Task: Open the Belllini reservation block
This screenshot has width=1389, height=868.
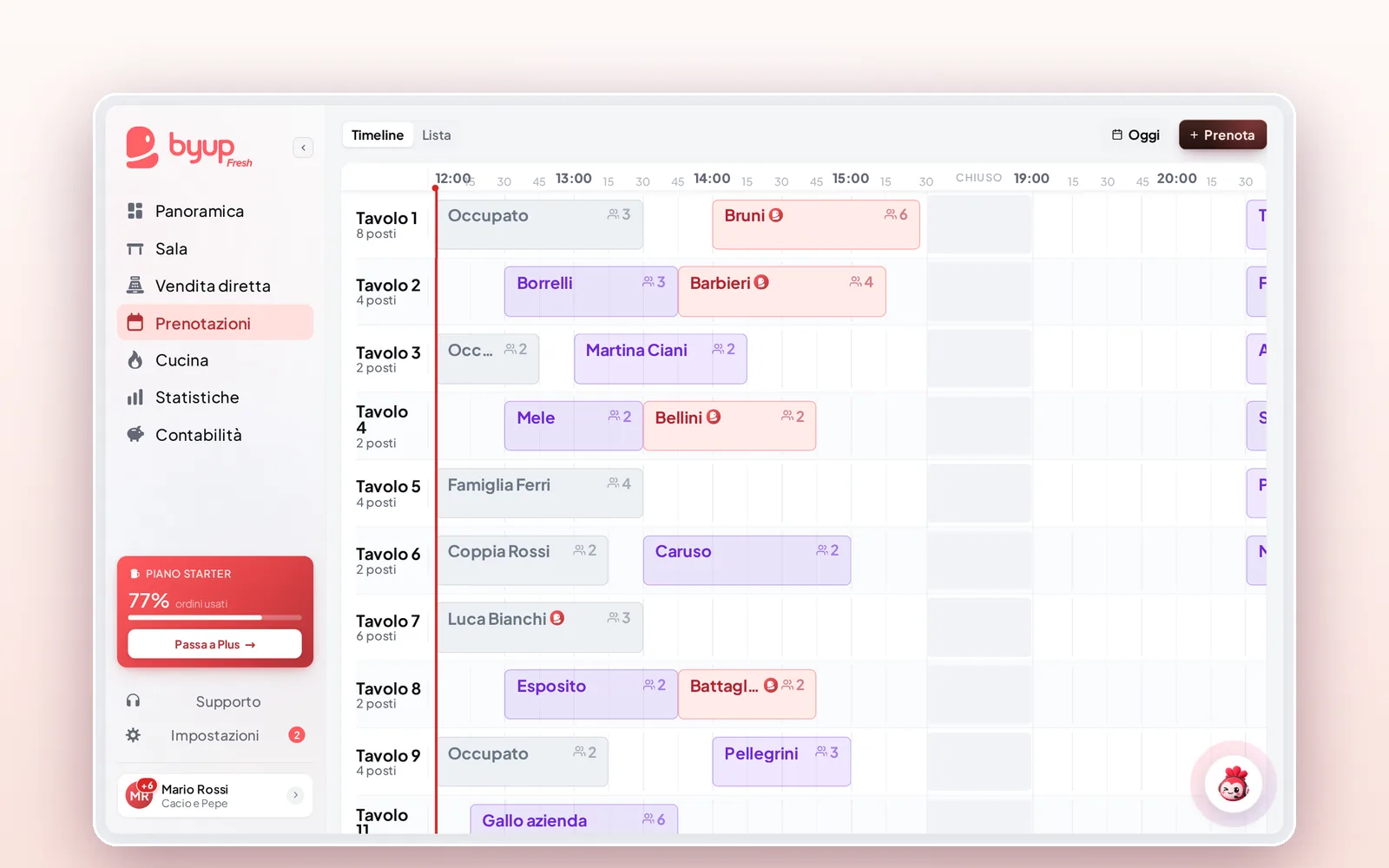Action: coord(729,425)
